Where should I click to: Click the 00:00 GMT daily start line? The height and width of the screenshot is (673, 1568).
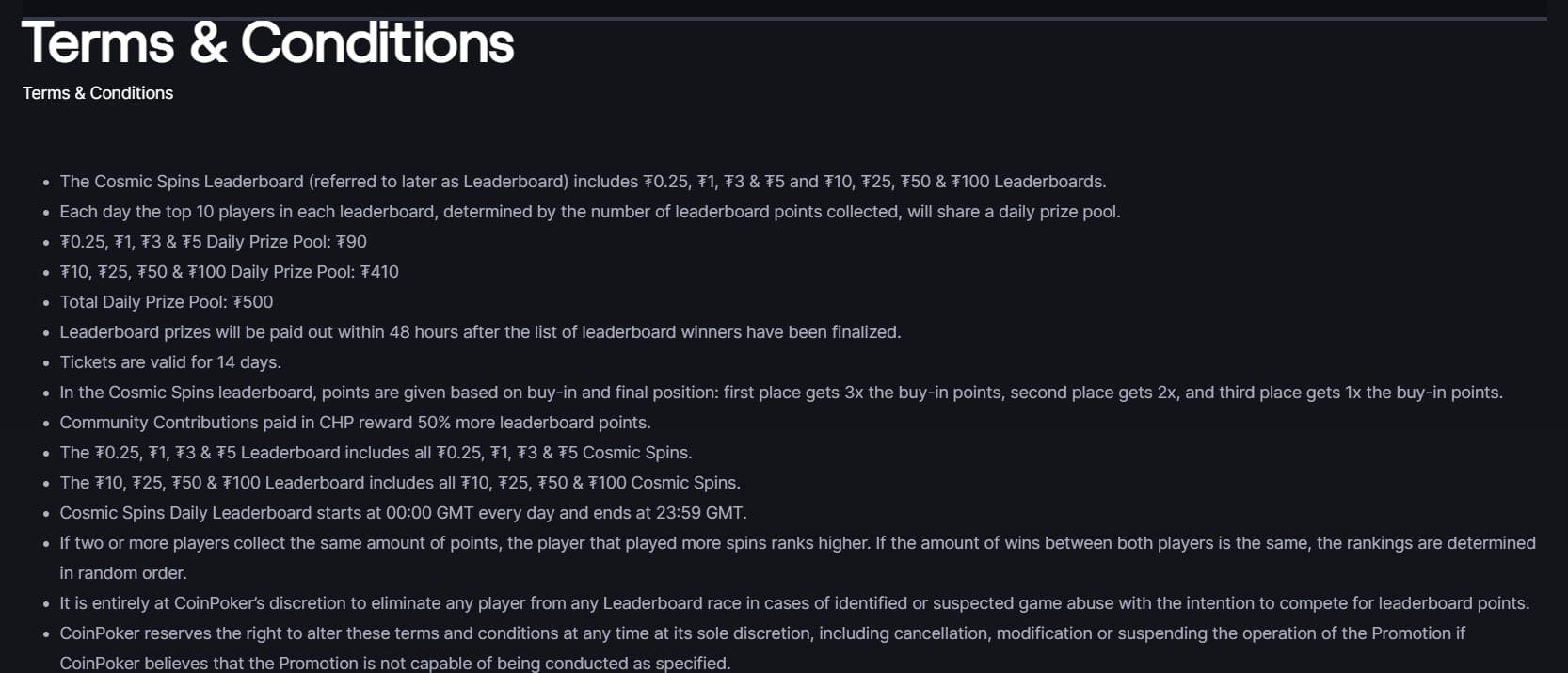403,513
